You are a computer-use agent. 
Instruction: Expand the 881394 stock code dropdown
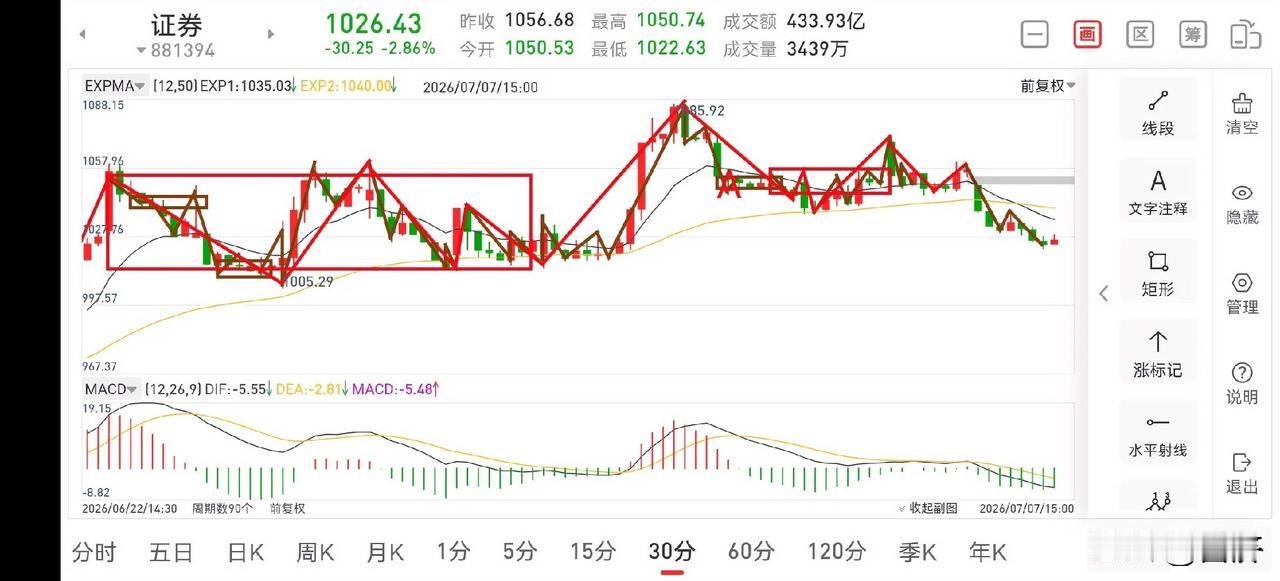pos(176,50)
